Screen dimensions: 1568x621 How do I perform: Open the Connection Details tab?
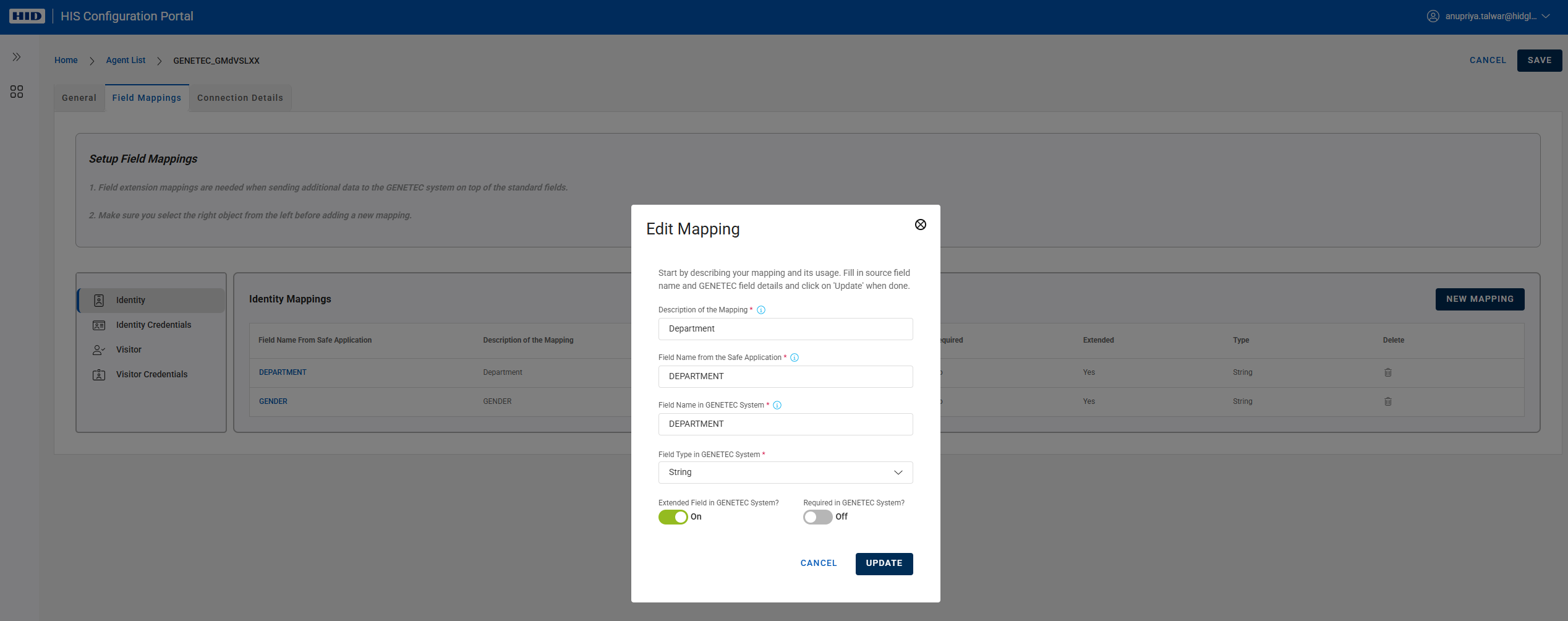pos(240,98)
